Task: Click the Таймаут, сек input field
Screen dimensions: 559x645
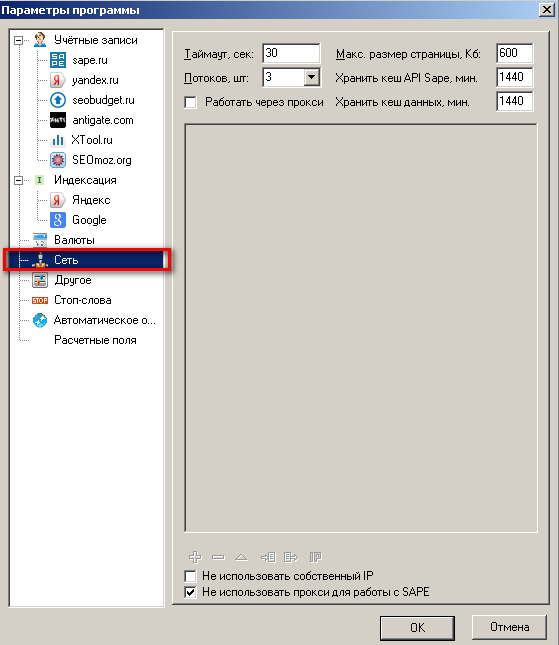Action: pos(291,53)
